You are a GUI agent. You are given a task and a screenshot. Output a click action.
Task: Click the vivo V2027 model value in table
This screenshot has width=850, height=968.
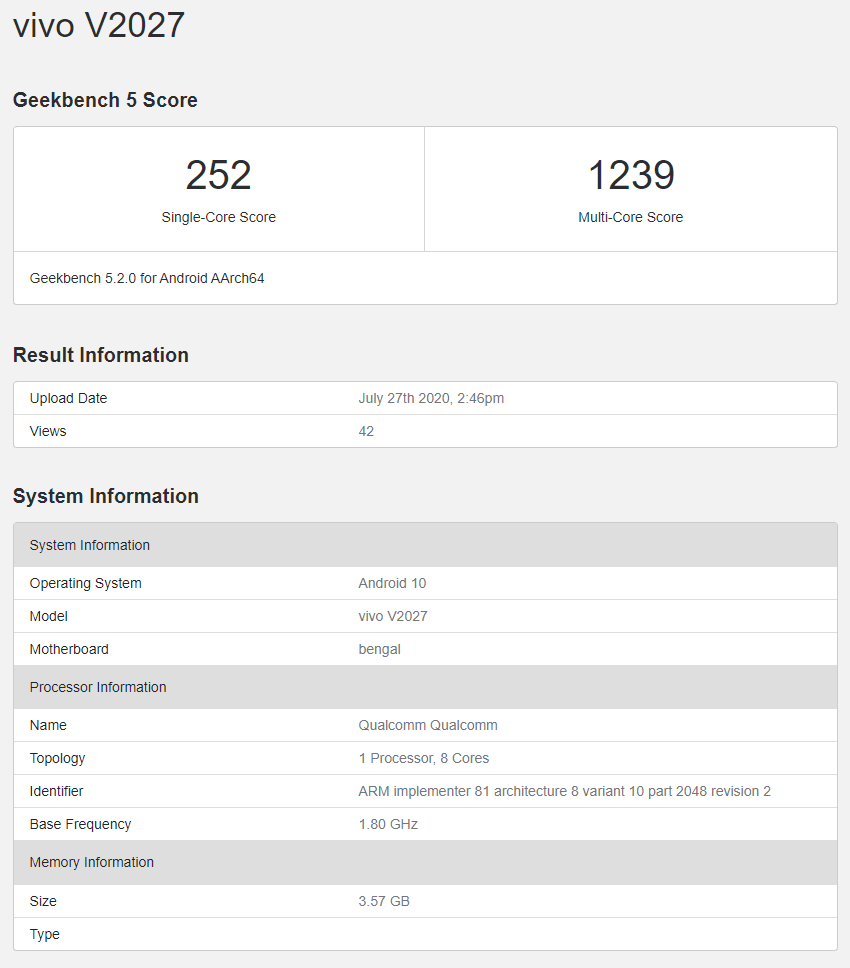[x=392, y=616]
